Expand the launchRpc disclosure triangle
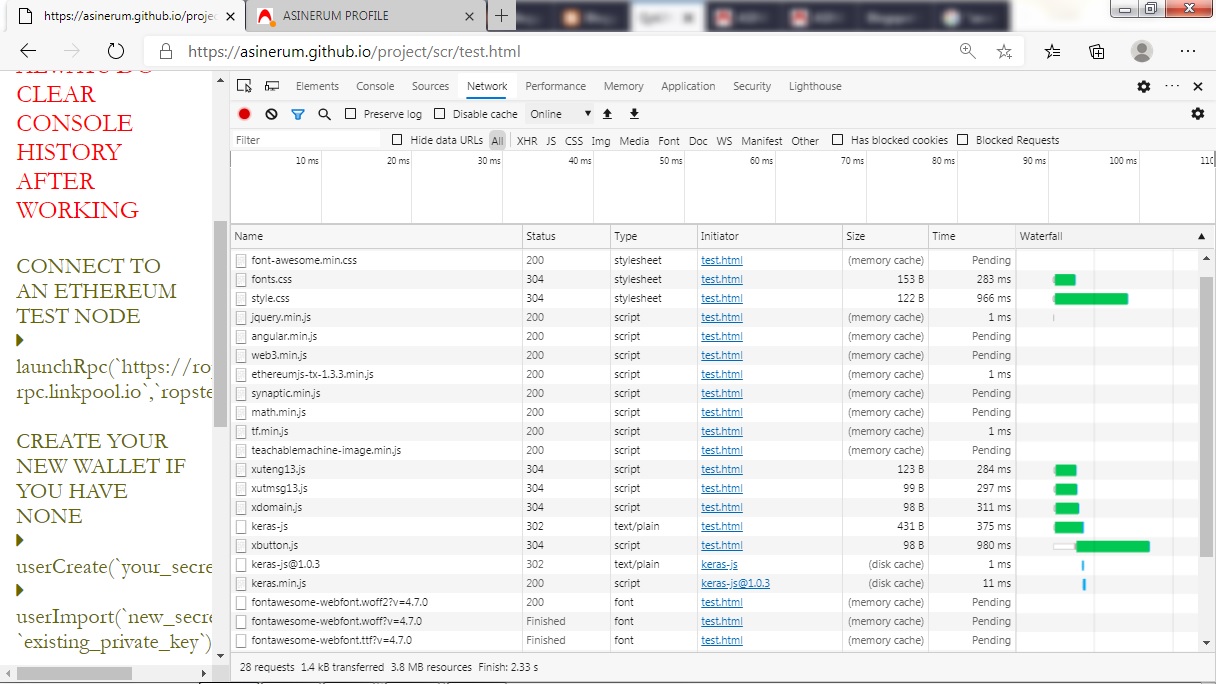This screenshot has height=684, width=1216. [x=20, y=341]
